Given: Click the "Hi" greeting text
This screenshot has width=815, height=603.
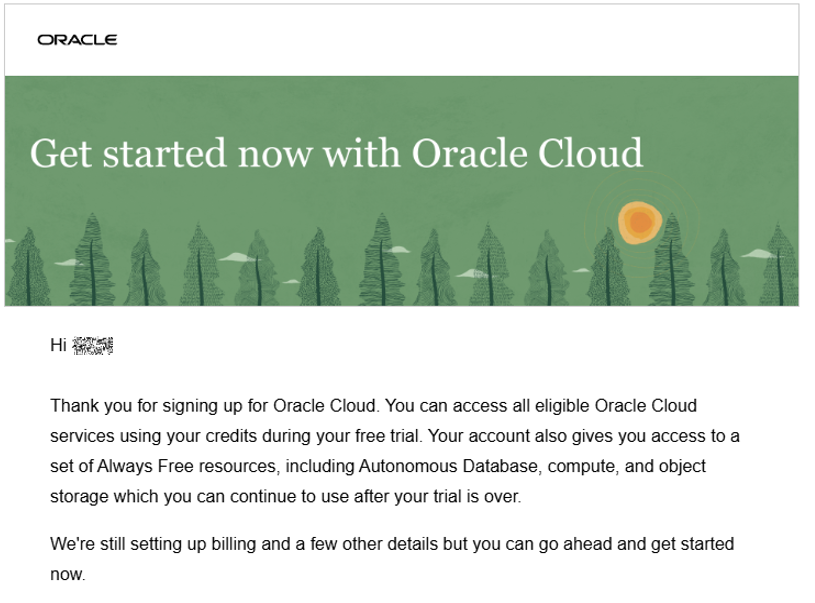Looking at the screenshot, I should tap(58, 346).
